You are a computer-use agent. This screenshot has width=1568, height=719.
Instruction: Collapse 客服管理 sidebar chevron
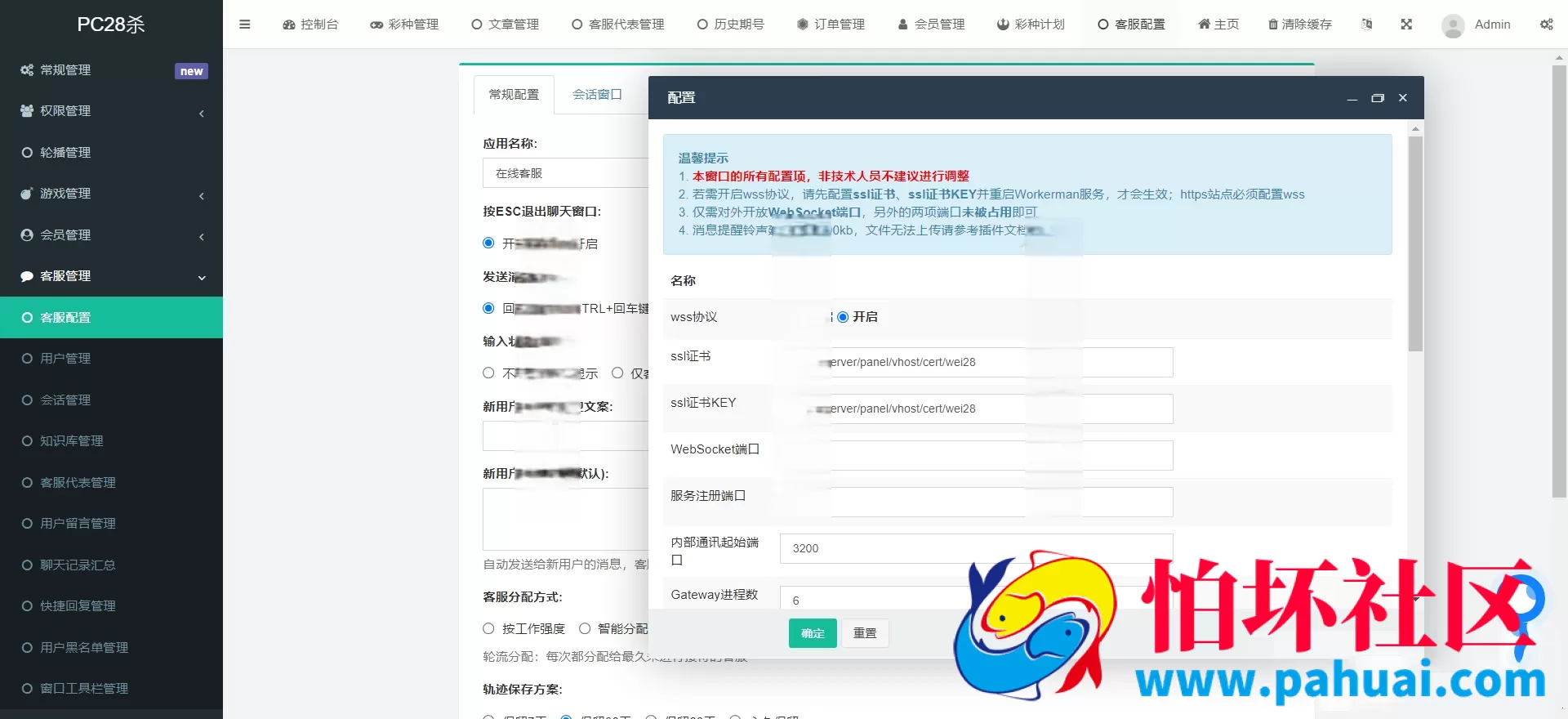(x=202, y=278)
